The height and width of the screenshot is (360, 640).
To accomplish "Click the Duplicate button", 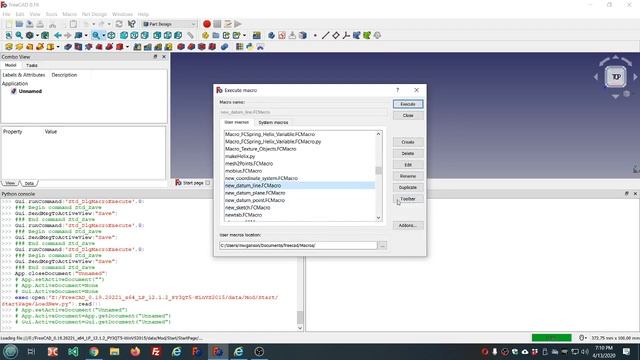I will click(408, 187).
